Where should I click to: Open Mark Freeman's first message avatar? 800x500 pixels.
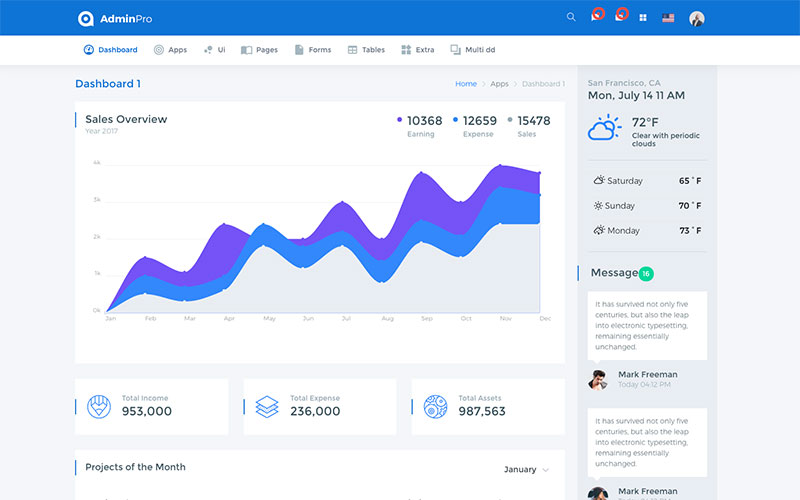coord(598,380)
